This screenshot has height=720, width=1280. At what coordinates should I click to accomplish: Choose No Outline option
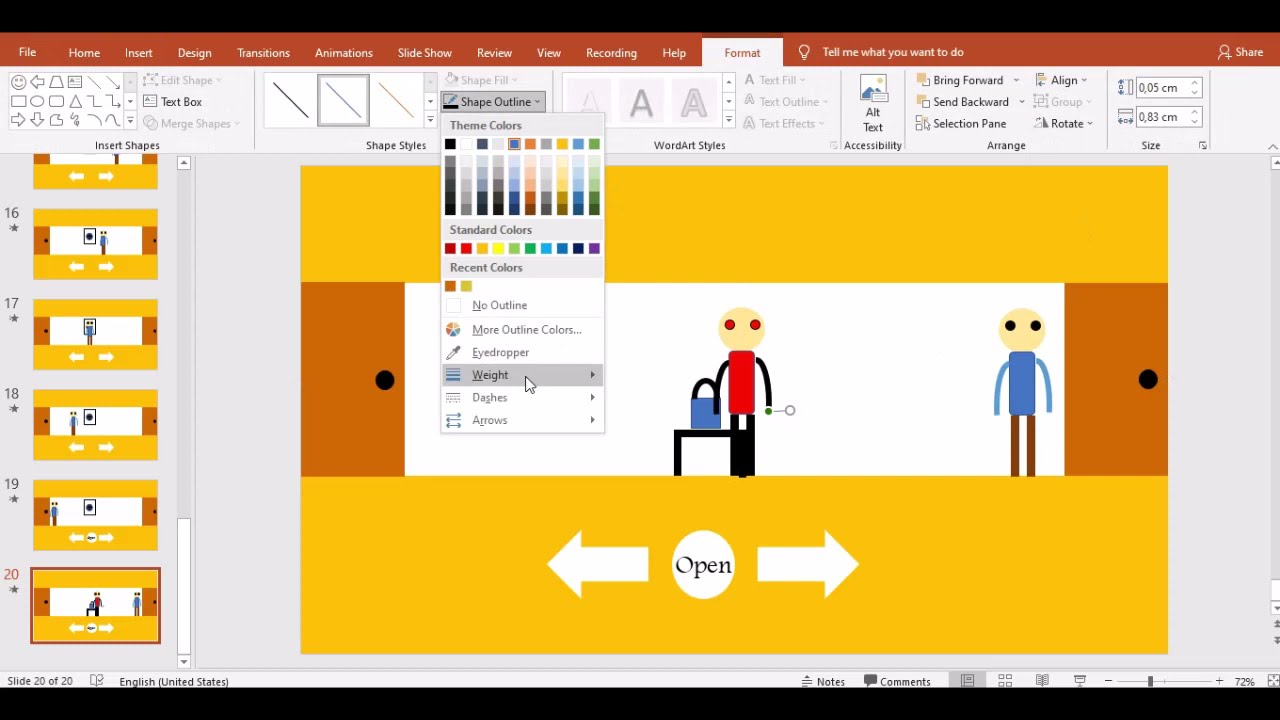522,306
